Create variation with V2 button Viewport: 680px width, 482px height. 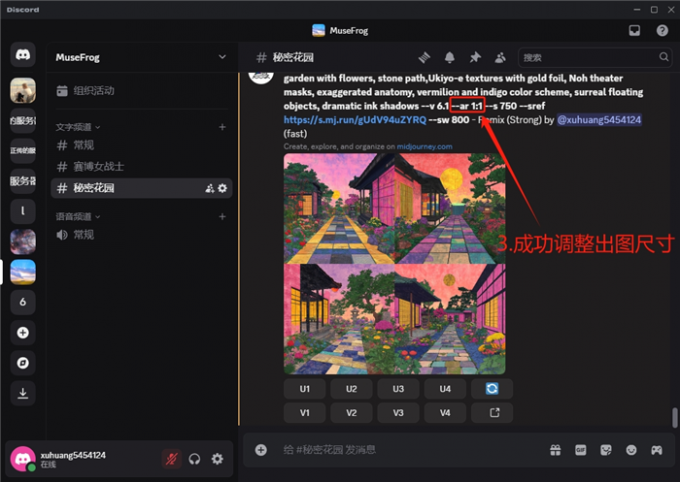[x=351, y=413]
